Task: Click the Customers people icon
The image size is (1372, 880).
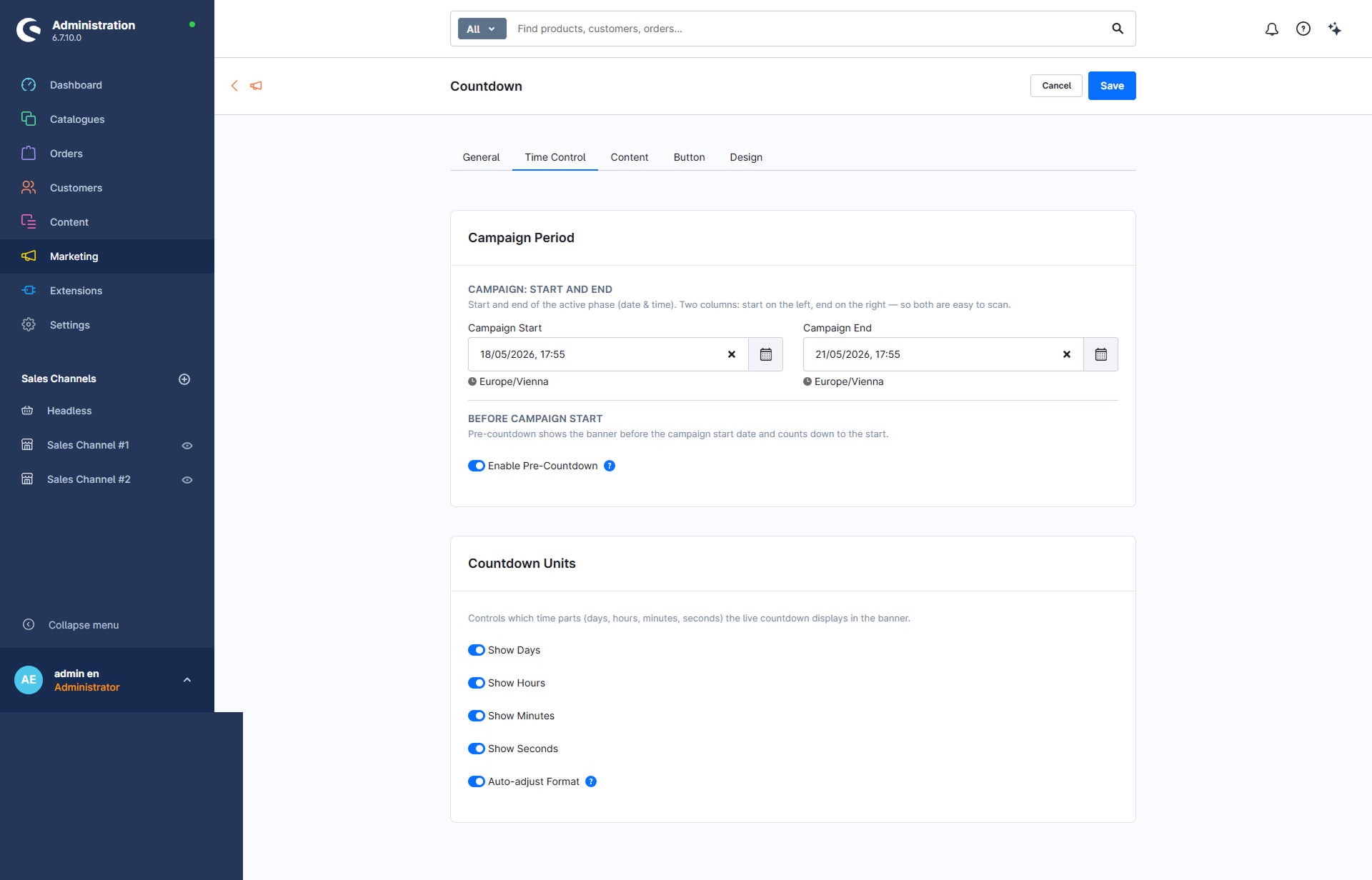Action: click(x=29, y=187)
